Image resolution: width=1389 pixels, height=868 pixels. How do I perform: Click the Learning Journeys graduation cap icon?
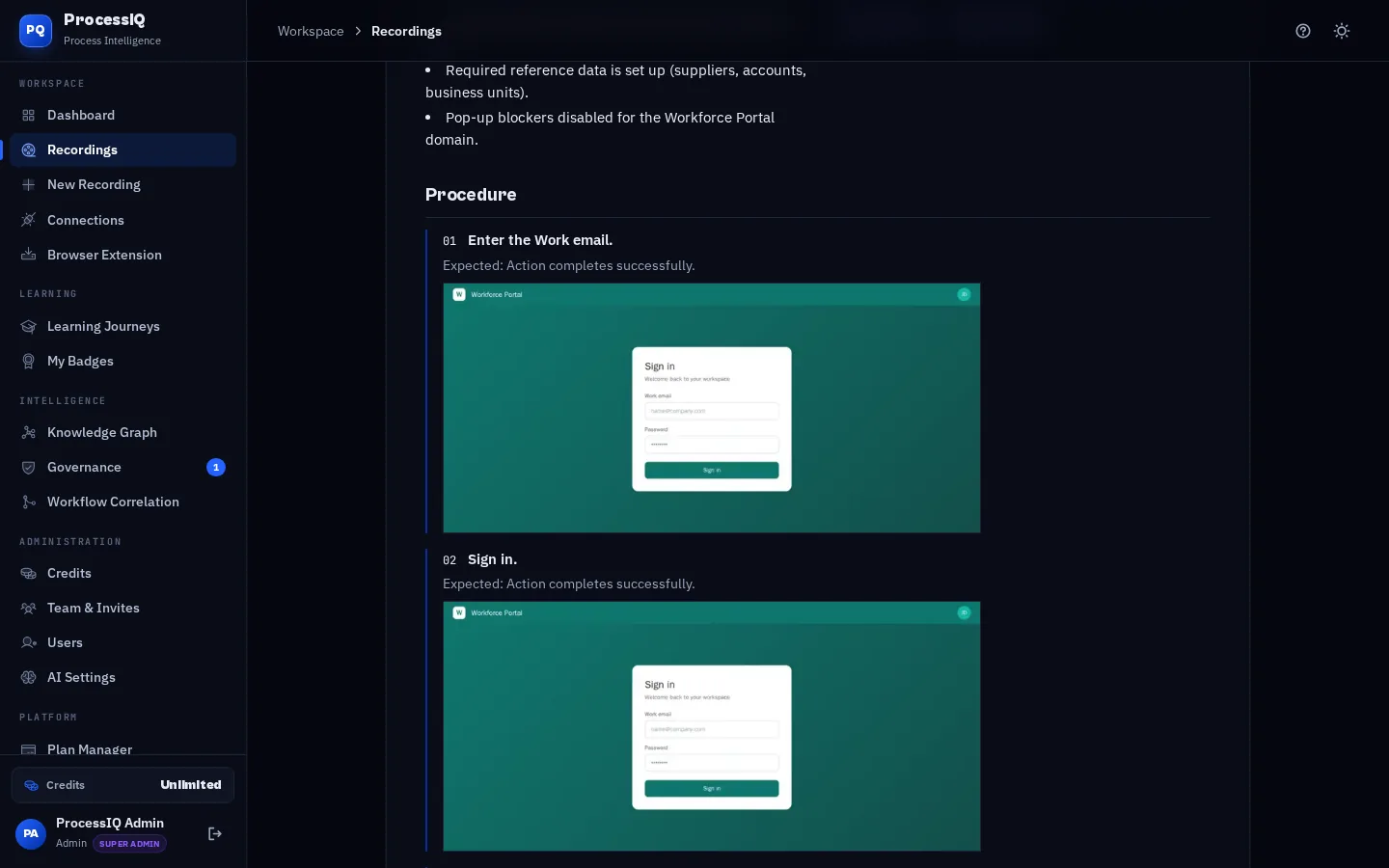[x=29, y=327]
